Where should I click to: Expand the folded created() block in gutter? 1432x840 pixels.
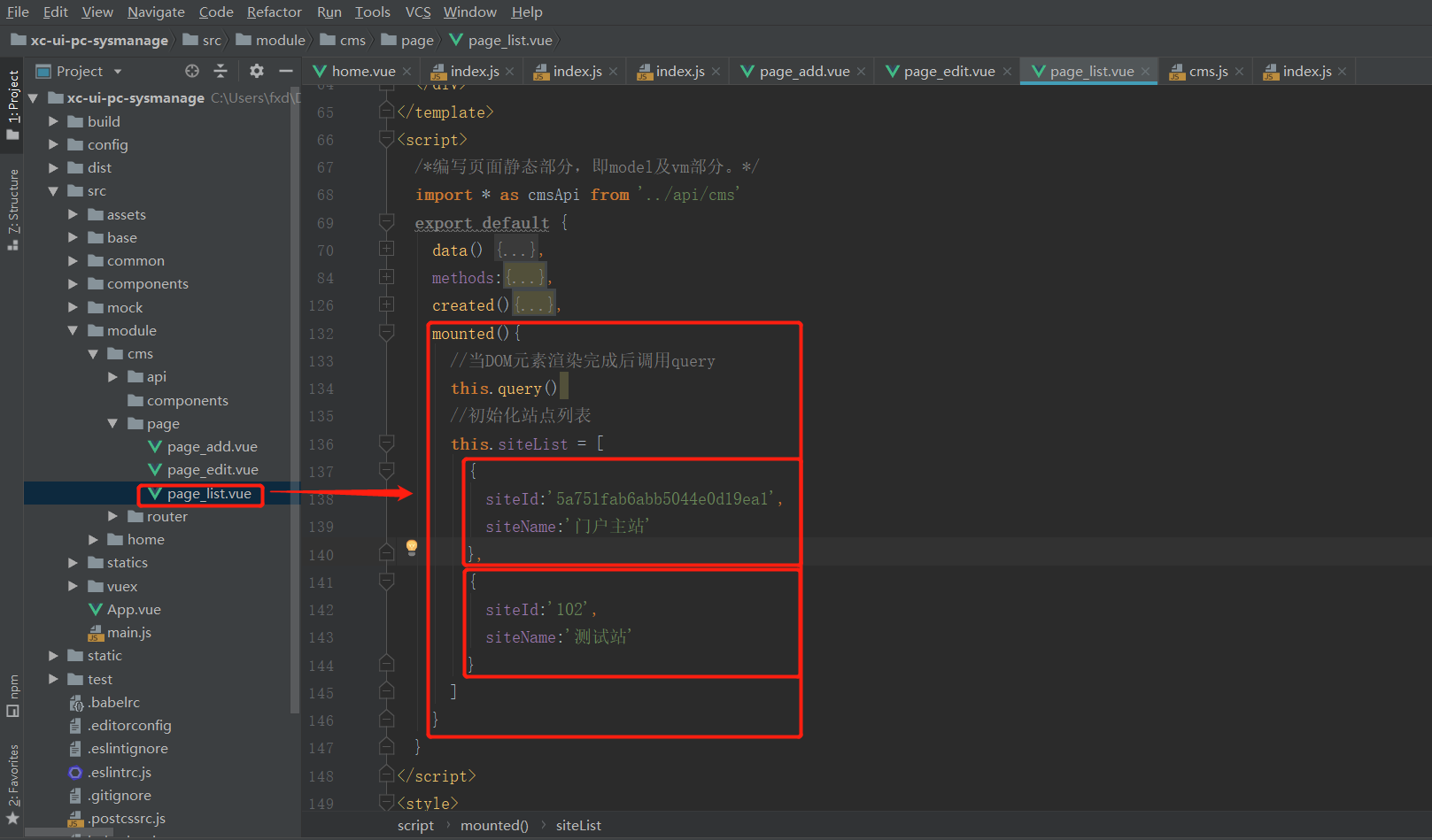tap(386, 304)
